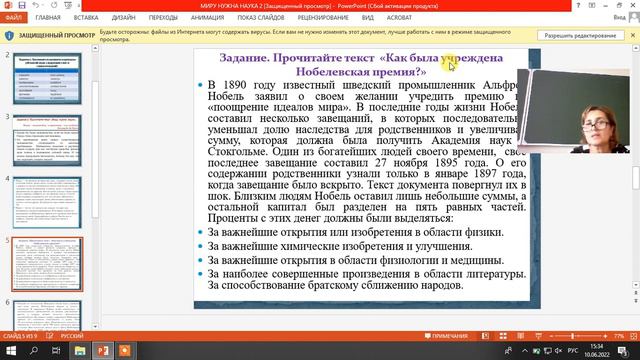Open the ДИЗАЙН ribbon tab
This screenshot has height=360, width=640.
click(123, 18)
